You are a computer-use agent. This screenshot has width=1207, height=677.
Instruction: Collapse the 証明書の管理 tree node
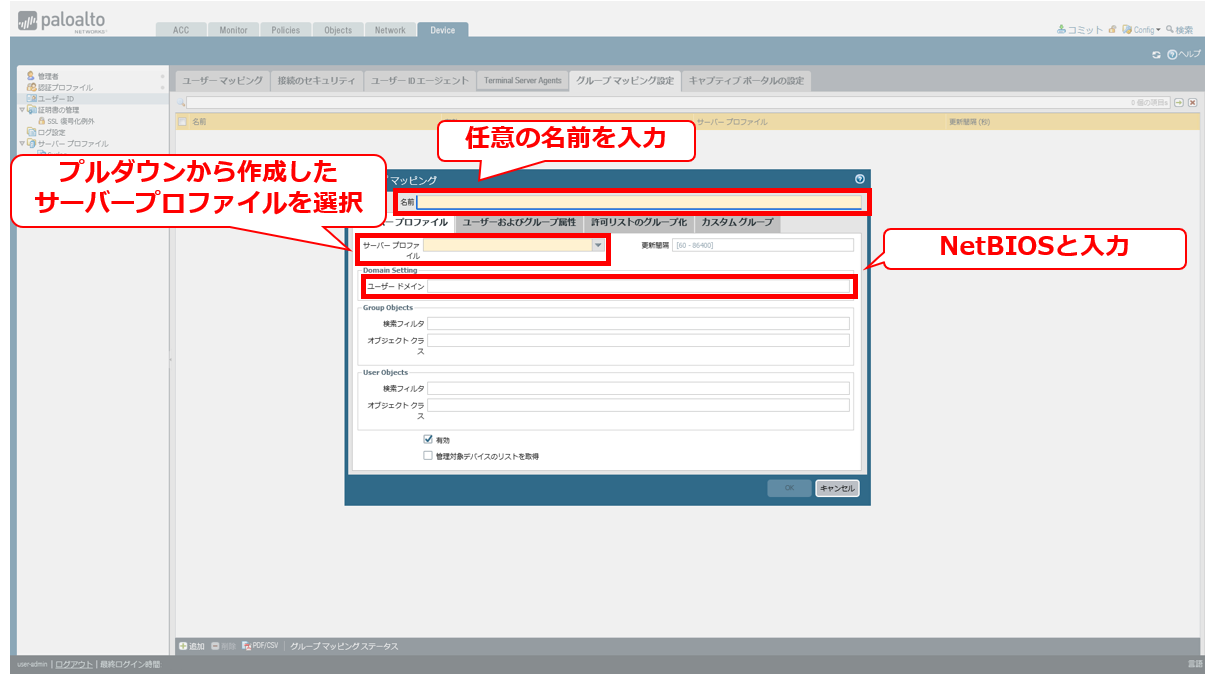22,110
